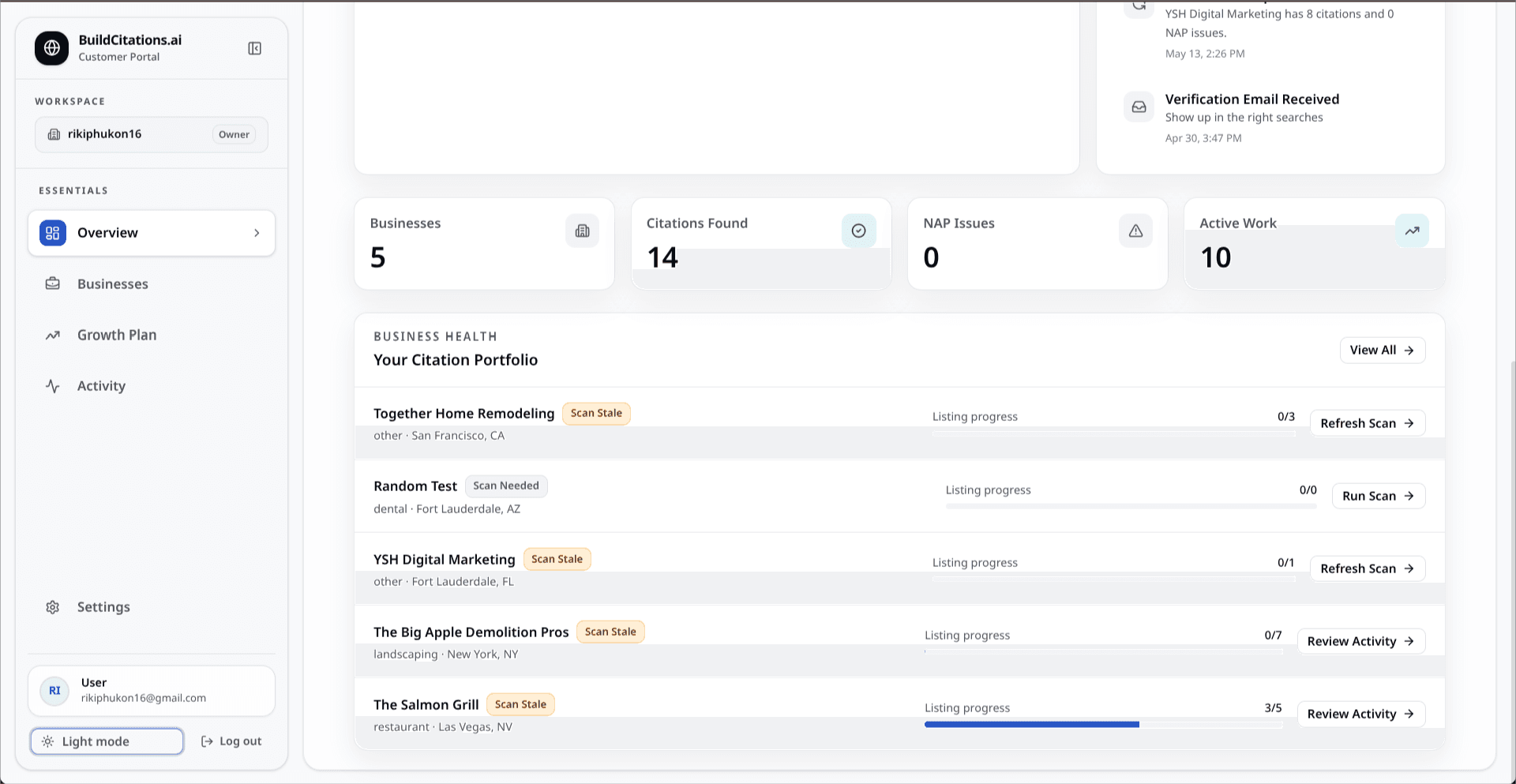Expand the Overview chevron arrow
Image resolution: width=1516 pixels, height=784 pixels.
pos(257,233)
